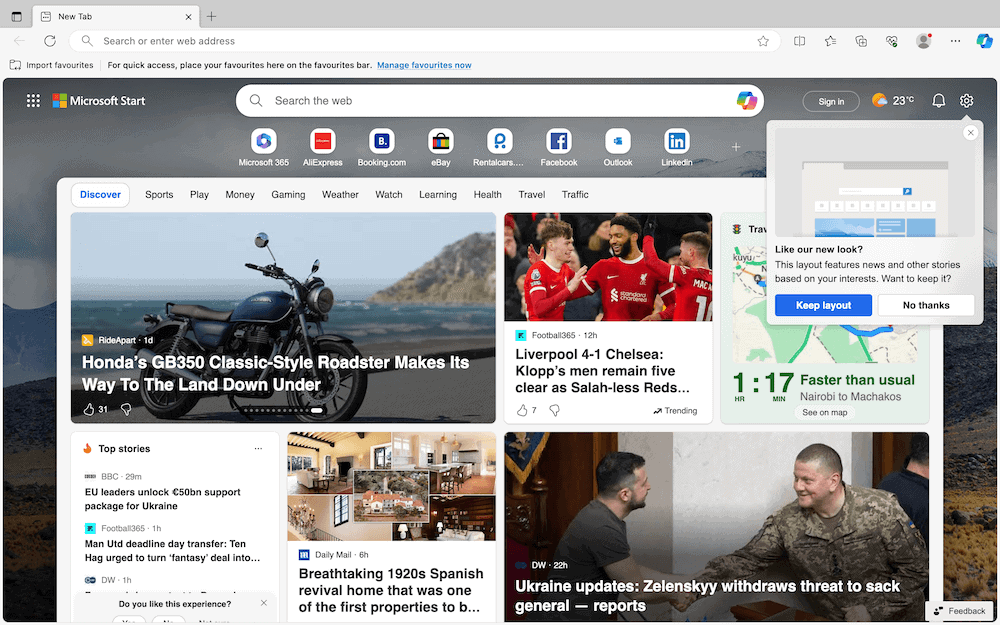The height and width of the screenshot is (625, 1000).
Task: Open Microsoft 365 quick link
Action: 263,147
